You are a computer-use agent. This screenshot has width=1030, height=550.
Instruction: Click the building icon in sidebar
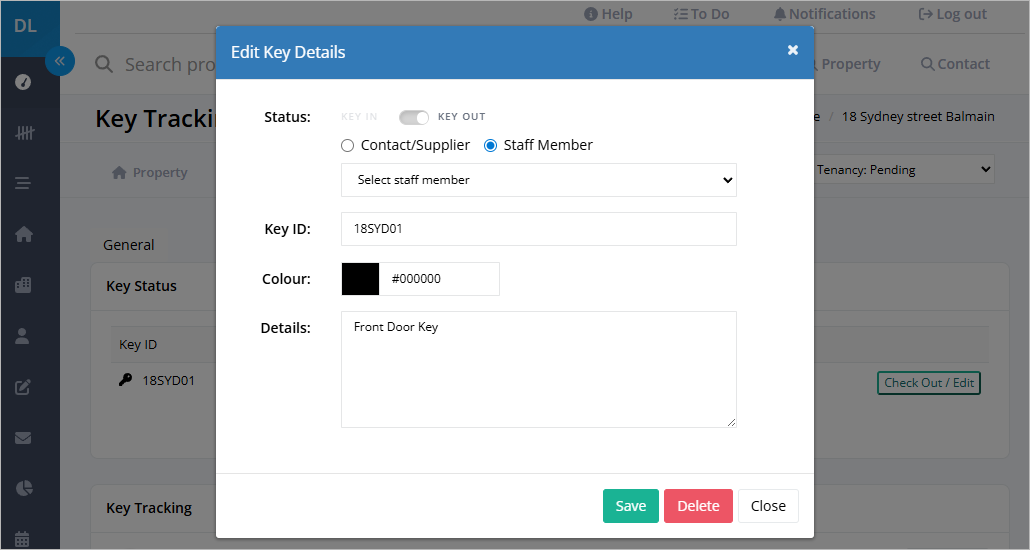point(23,285)
